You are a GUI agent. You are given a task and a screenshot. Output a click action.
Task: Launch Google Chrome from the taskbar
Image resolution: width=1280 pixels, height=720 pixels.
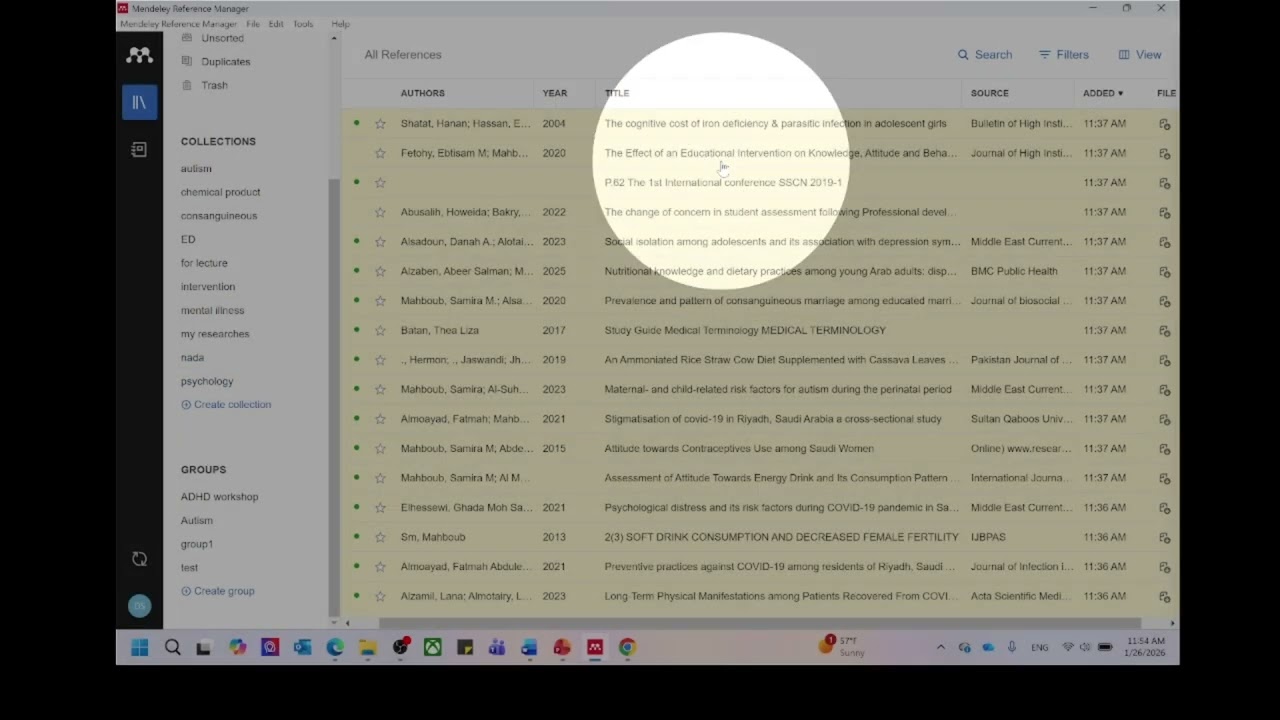(x=627, y=648)
